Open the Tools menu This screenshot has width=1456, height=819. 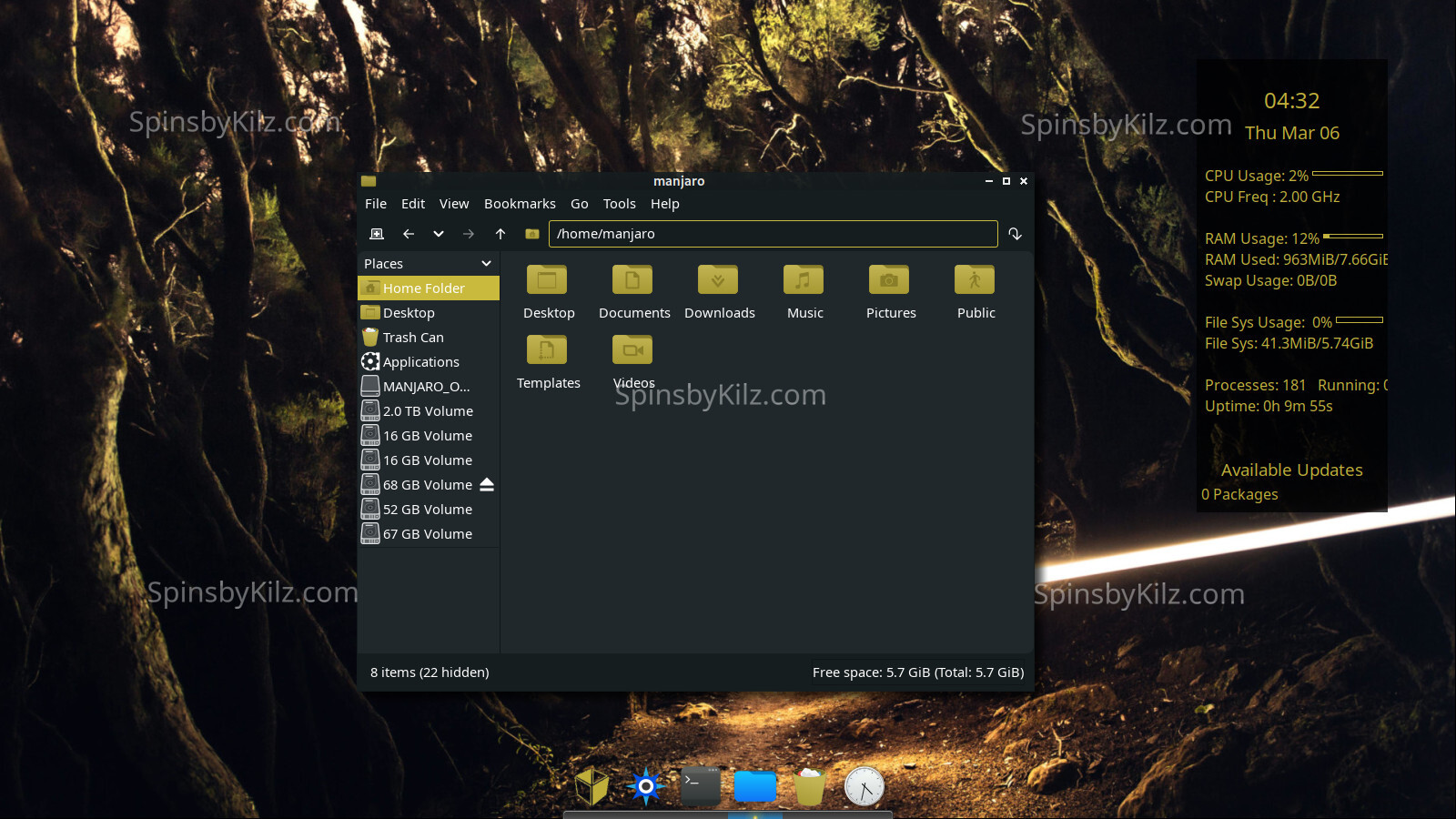click(x=620, y=204)
